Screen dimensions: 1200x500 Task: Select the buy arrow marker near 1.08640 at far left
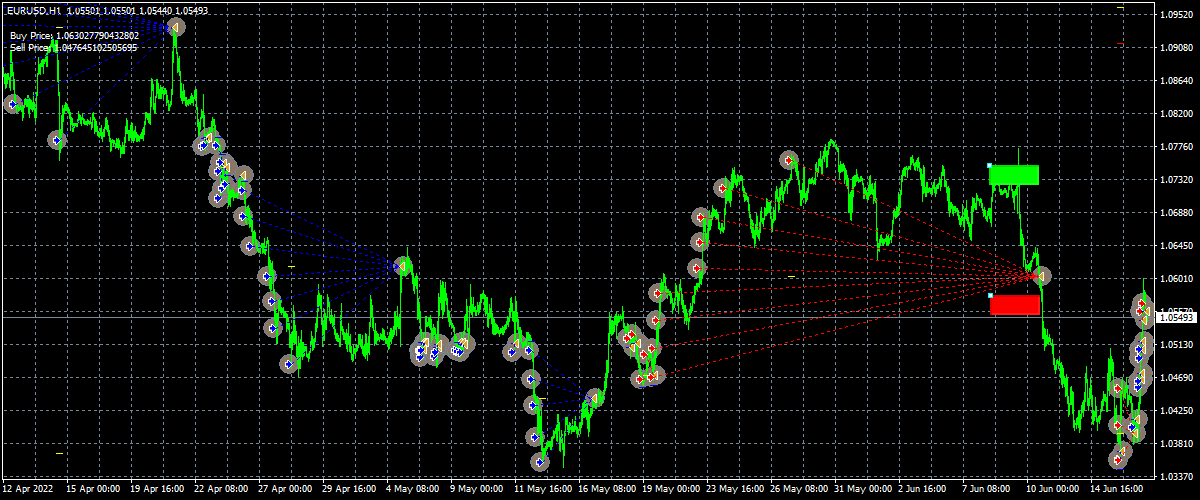click(13, 104)
